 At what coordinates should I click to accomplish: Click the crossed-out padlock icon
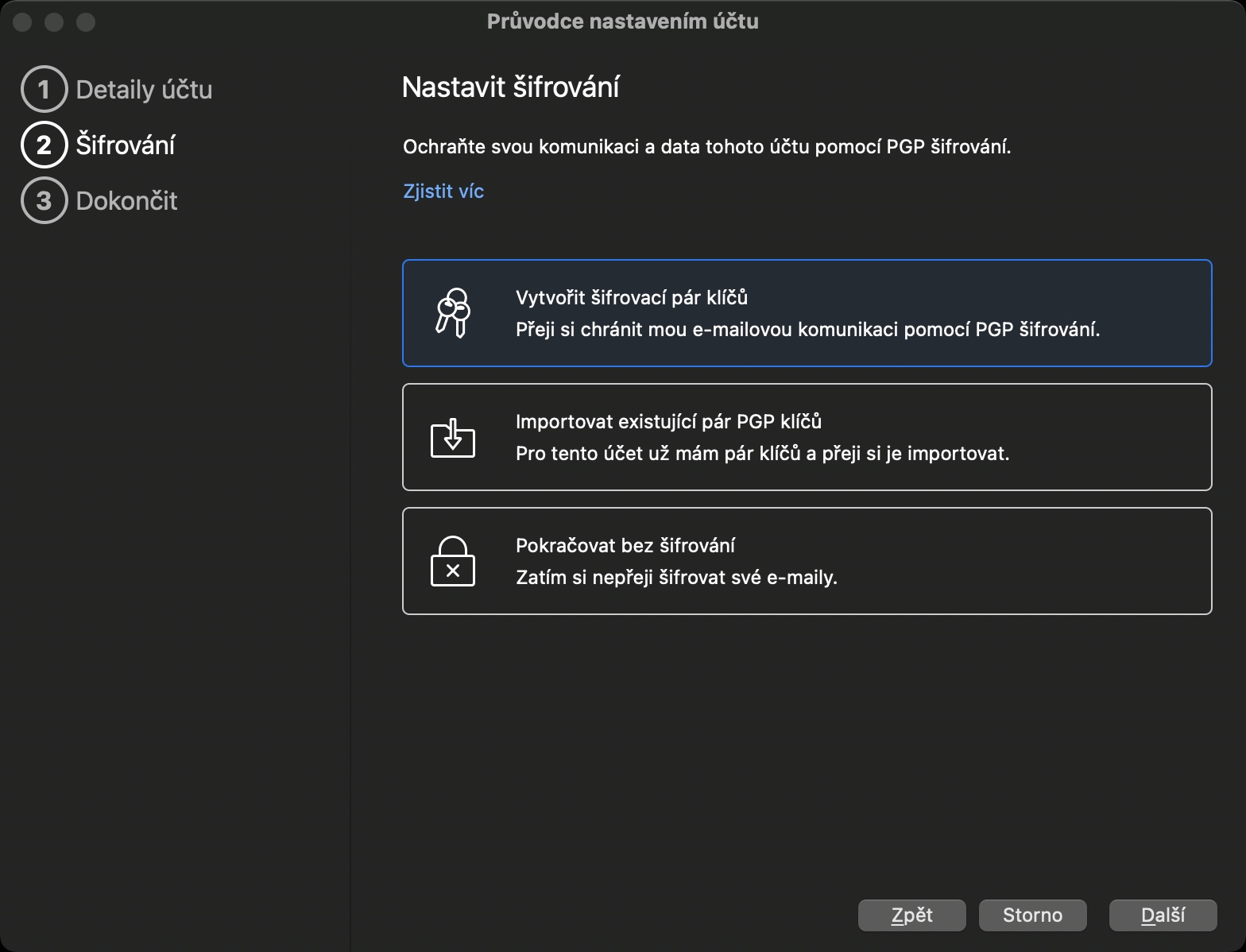453,562
